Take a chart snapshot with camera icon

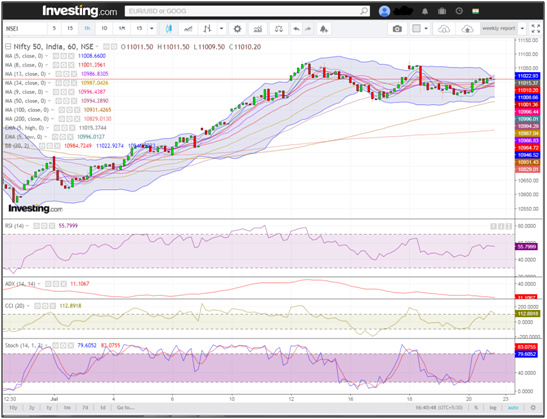tap(397, 29)
